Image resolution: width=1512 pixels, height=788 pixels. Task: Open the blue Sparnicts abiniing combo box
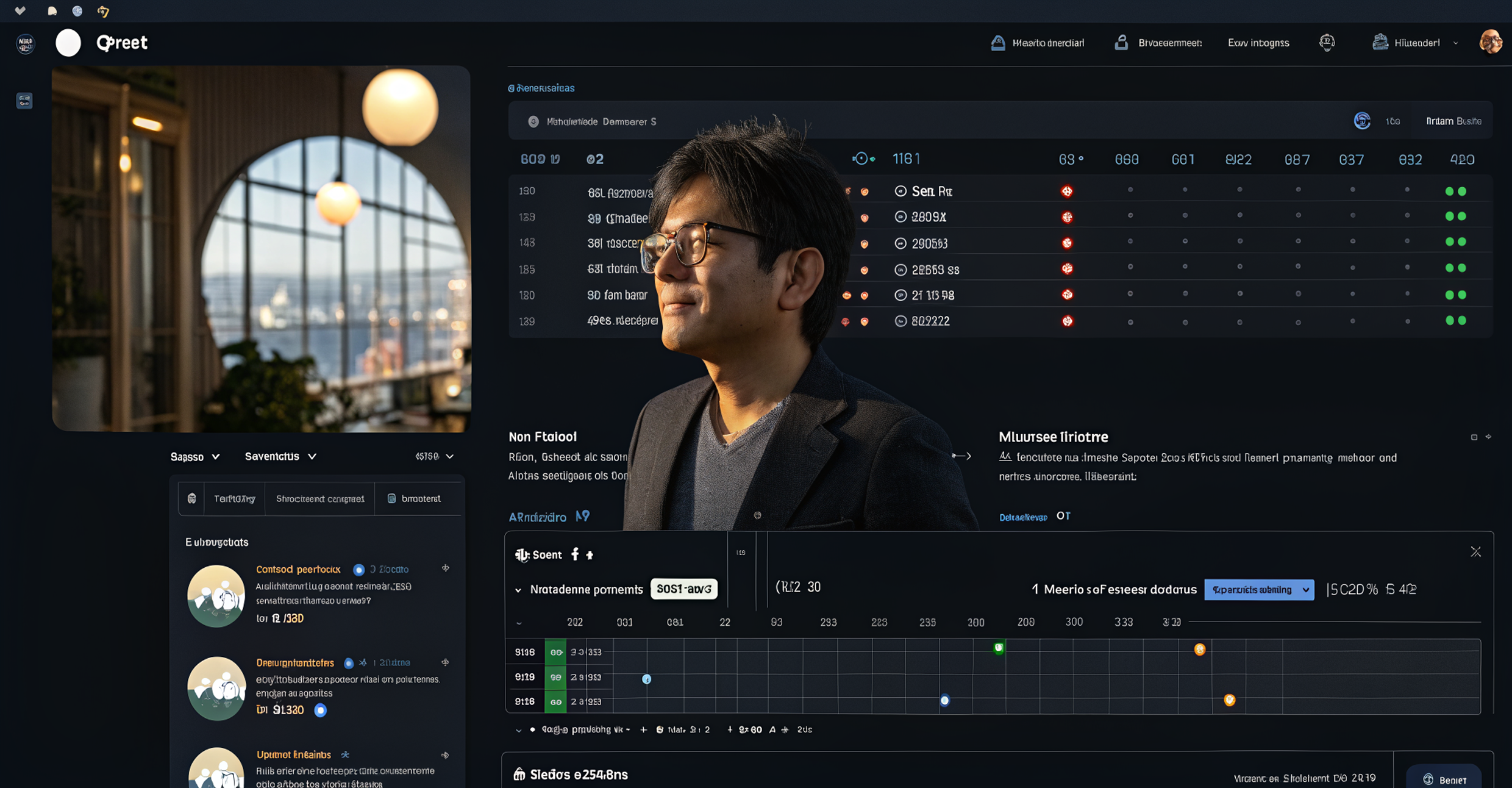point(1259,590)
